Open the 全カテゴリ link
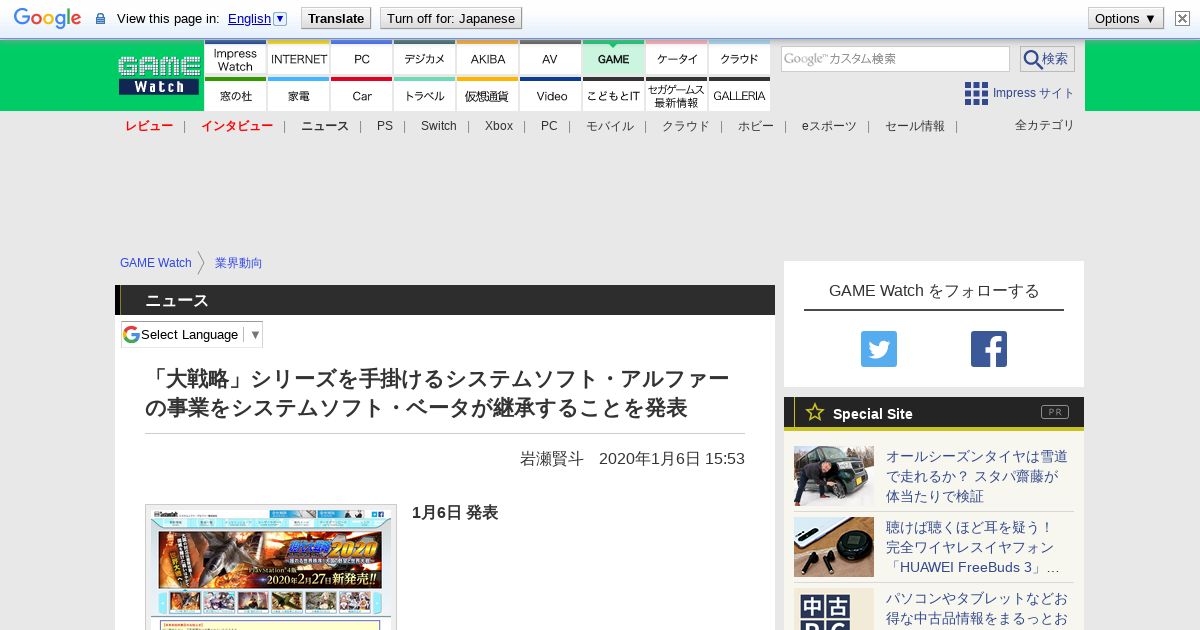The height and width of the screenshot is (630, 1200). point(1045,125)
